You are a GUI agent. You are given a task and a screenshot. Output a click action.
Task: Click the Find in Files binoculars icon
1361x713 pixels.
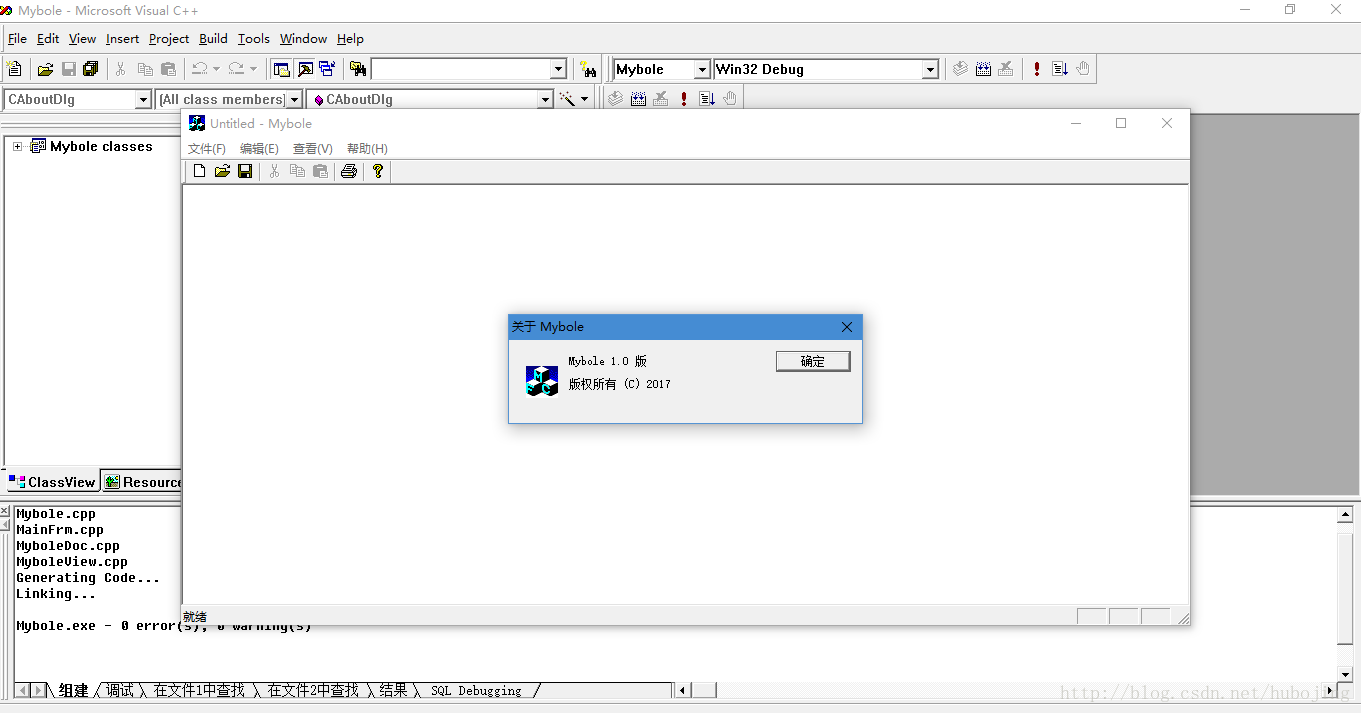click(x=357, y=69)
